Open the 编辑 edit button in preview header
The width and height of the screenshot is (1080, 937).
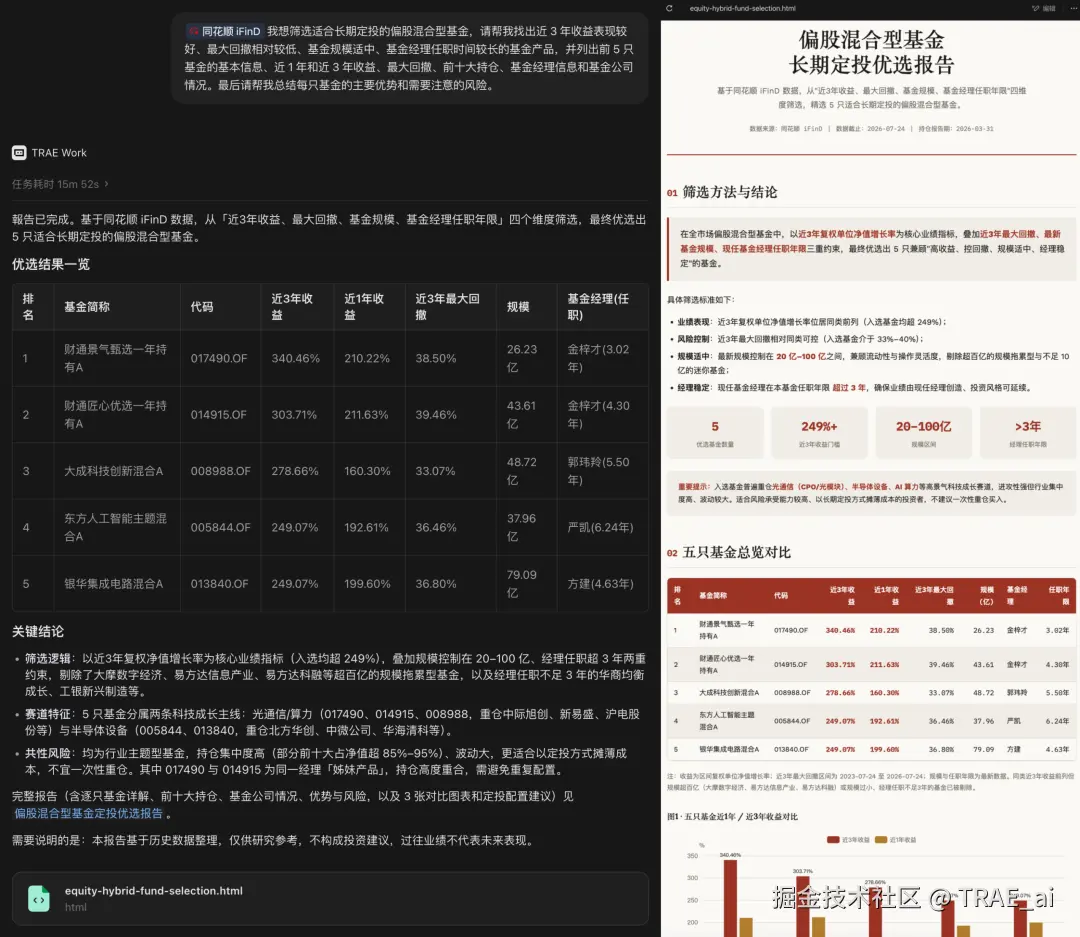1044,8
